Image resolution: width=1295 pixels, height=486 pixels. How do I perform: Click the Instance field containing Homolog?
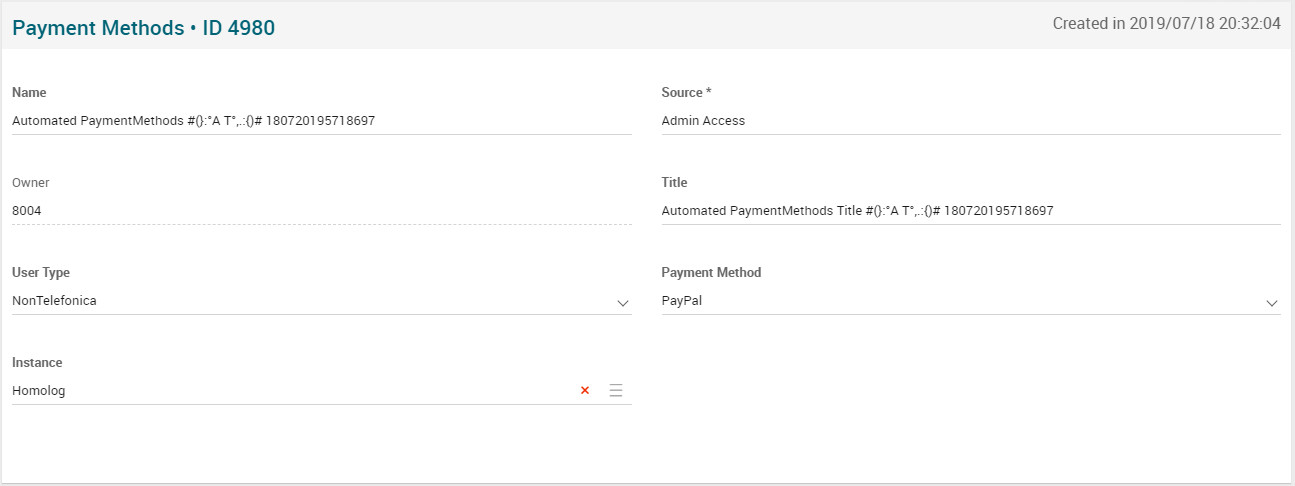coord(290,391)
